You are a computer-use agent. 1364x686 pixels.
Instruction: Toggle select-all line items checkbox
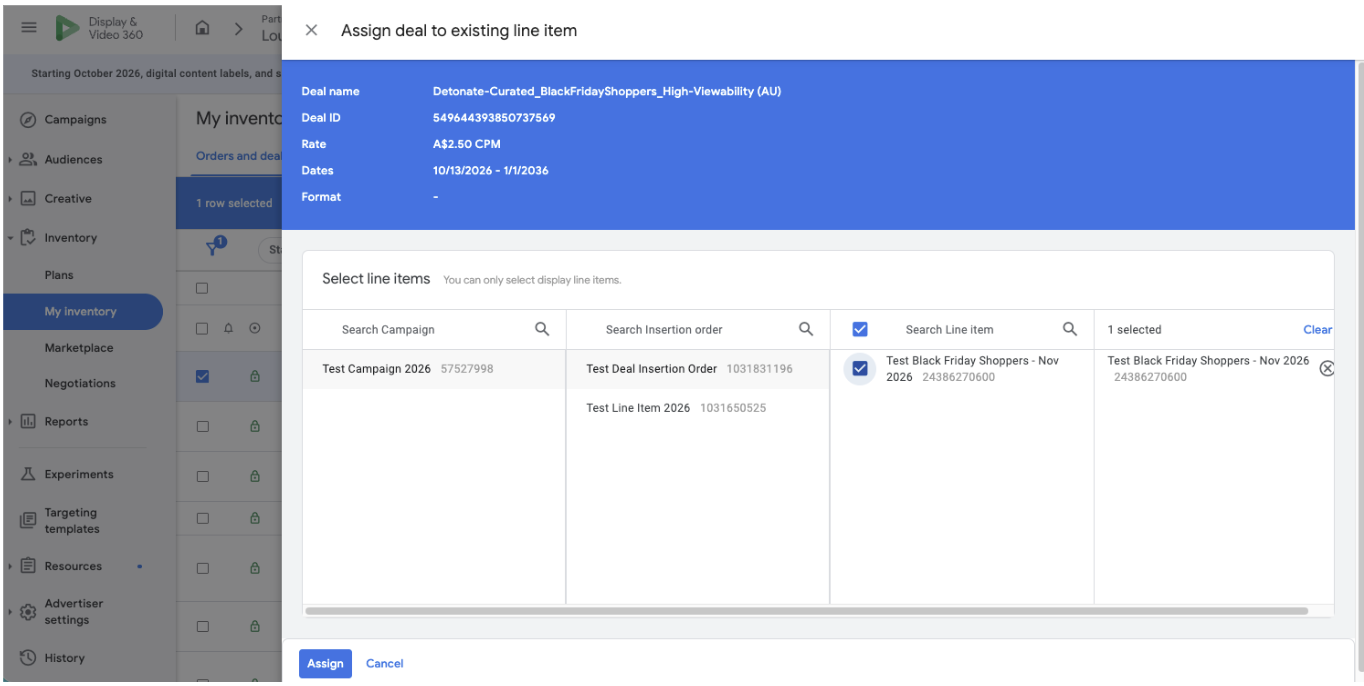pos(860,329)
